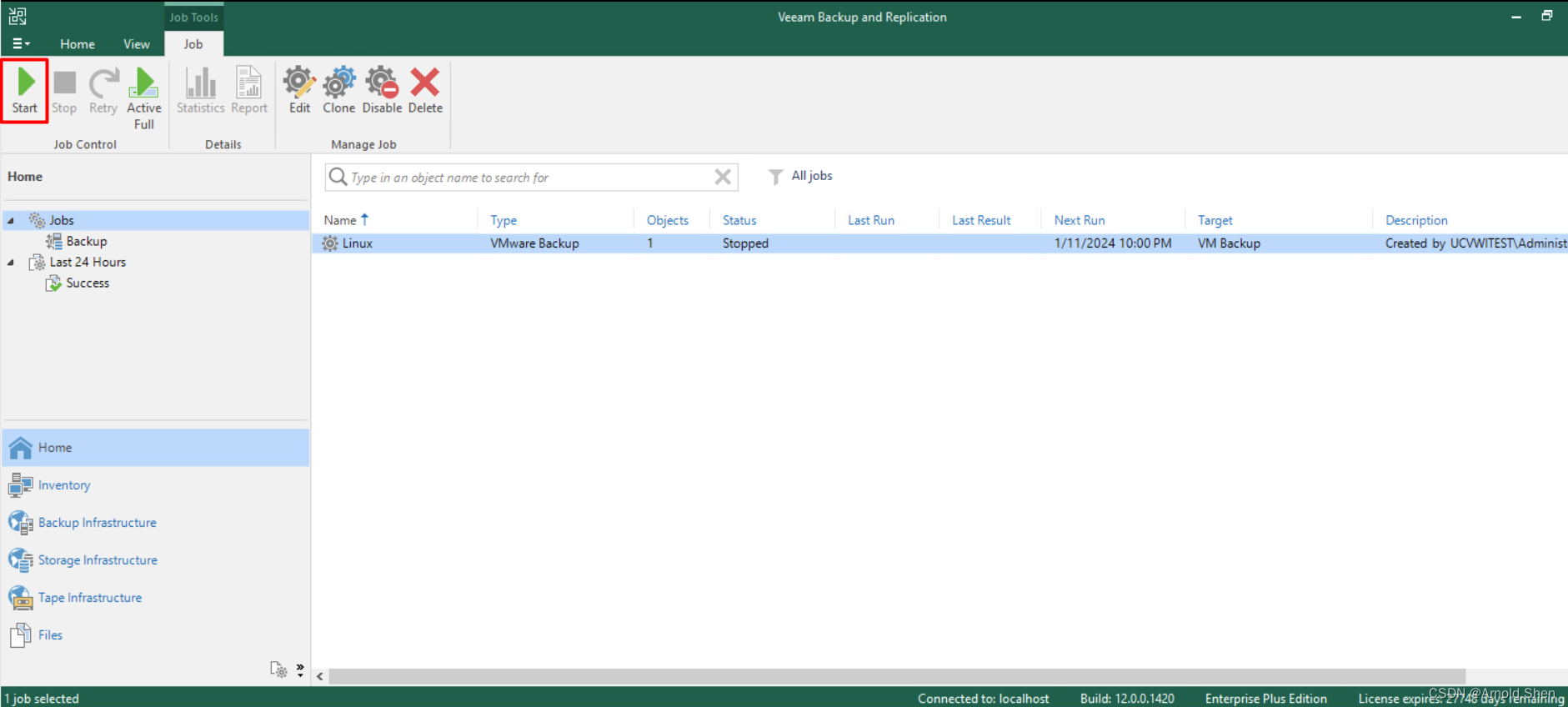Click the 1/11/2024 10:00 PM cell
Screen dimensions: 1568x707
pos(1113,243)
